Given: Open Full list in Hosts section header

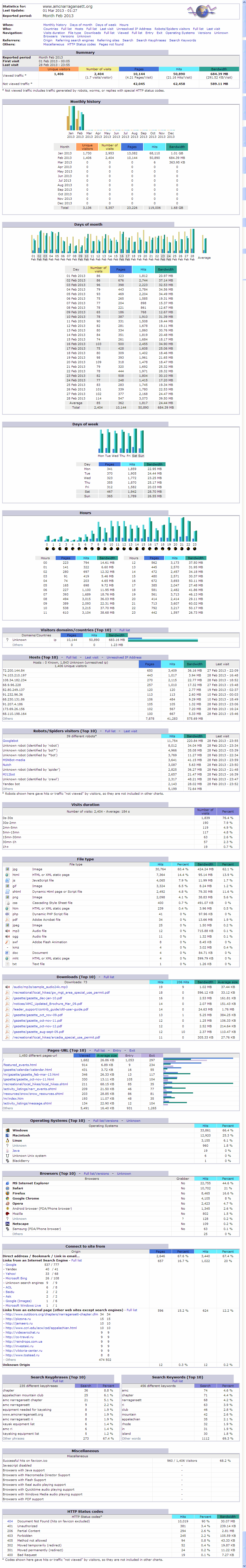Looking at the screenshot, I should [x=71, y=657].
